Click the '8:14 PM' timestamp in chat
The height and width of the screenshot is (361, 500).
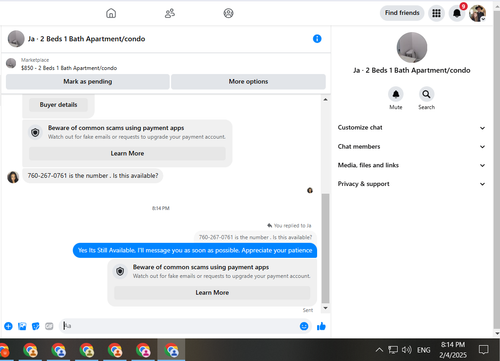(x=161, y=208)
